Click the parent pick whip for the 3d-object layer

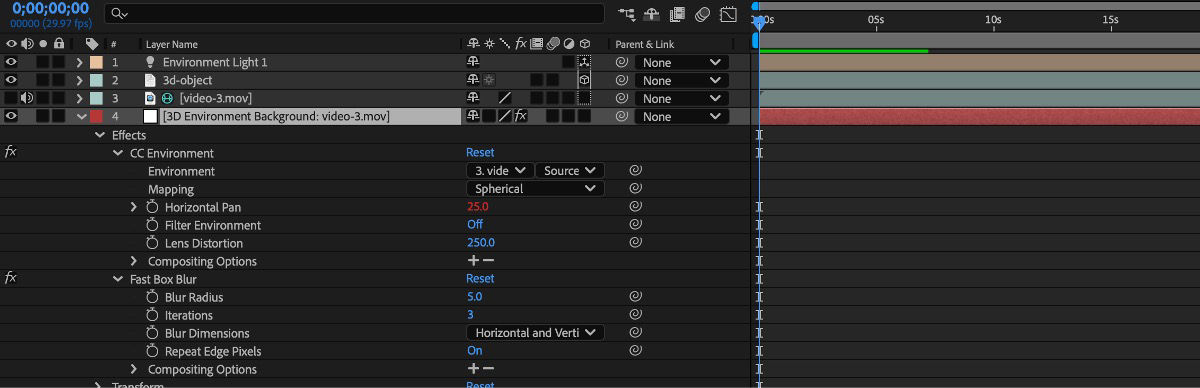coord(621,80)
